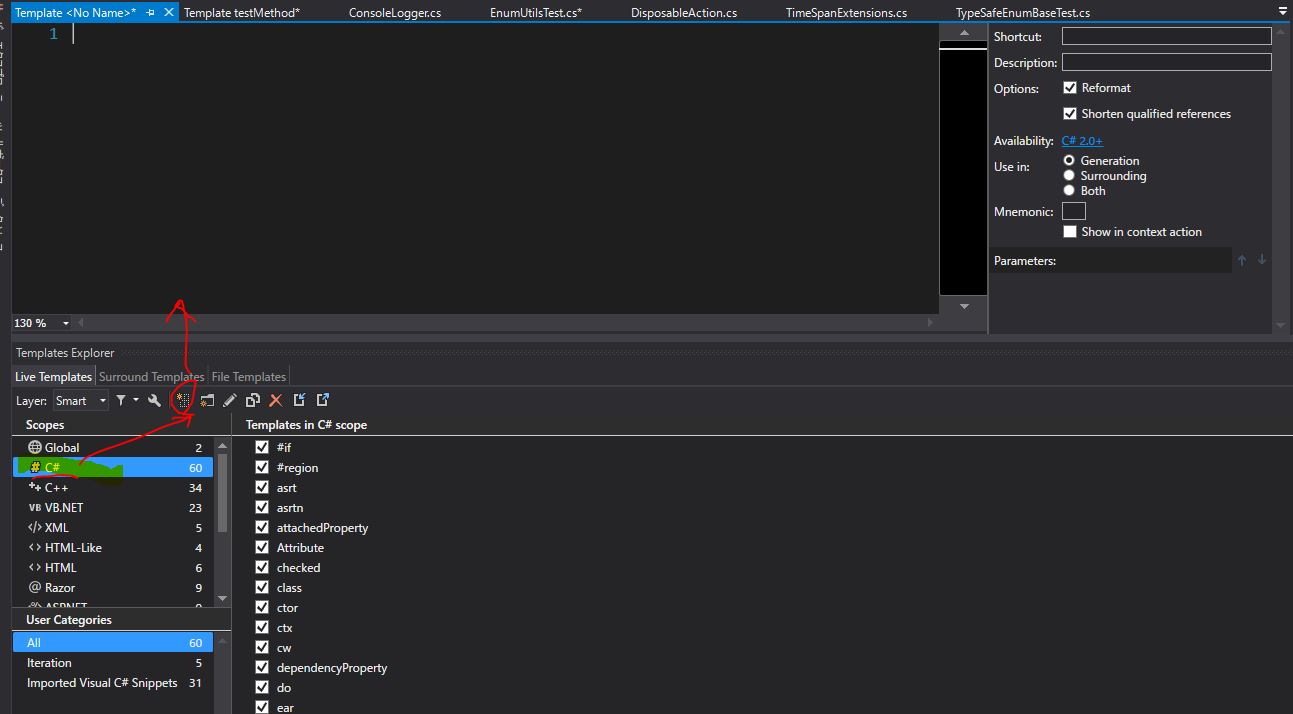Image resolution: width=1293 pixels, height=714 pixels.
Task: Click the Export templates icon
Action: pyautogui.click(x=323, y=400)
